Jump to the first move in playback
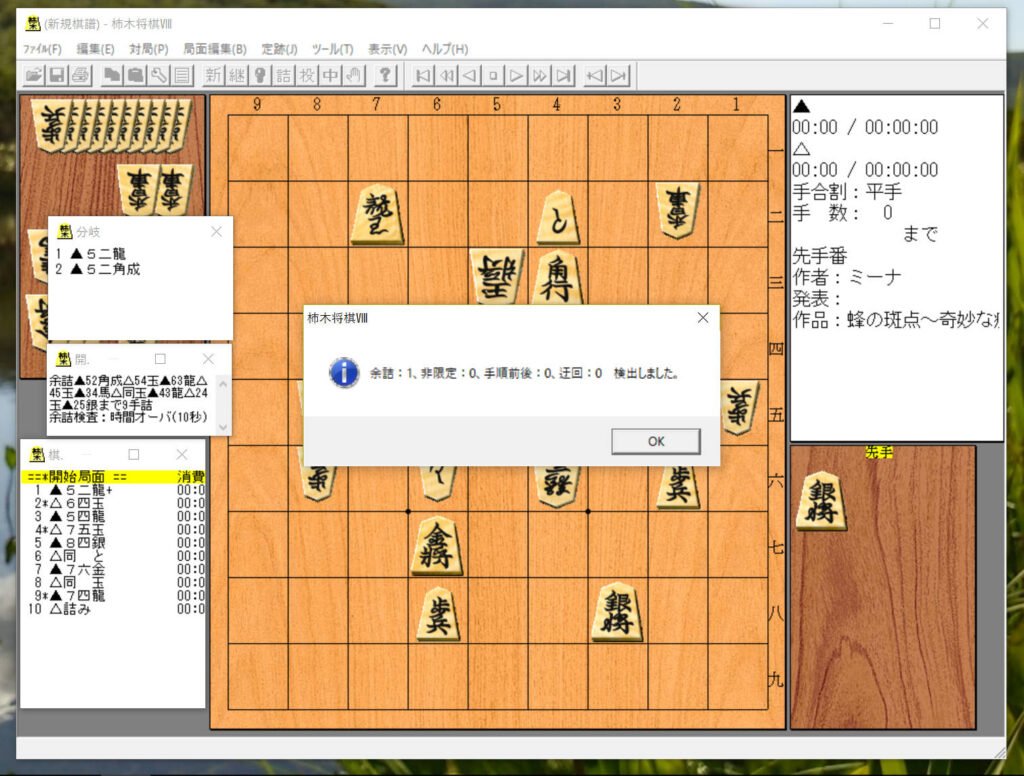The height and width of the screenshot is (776, 1024). 423,75
